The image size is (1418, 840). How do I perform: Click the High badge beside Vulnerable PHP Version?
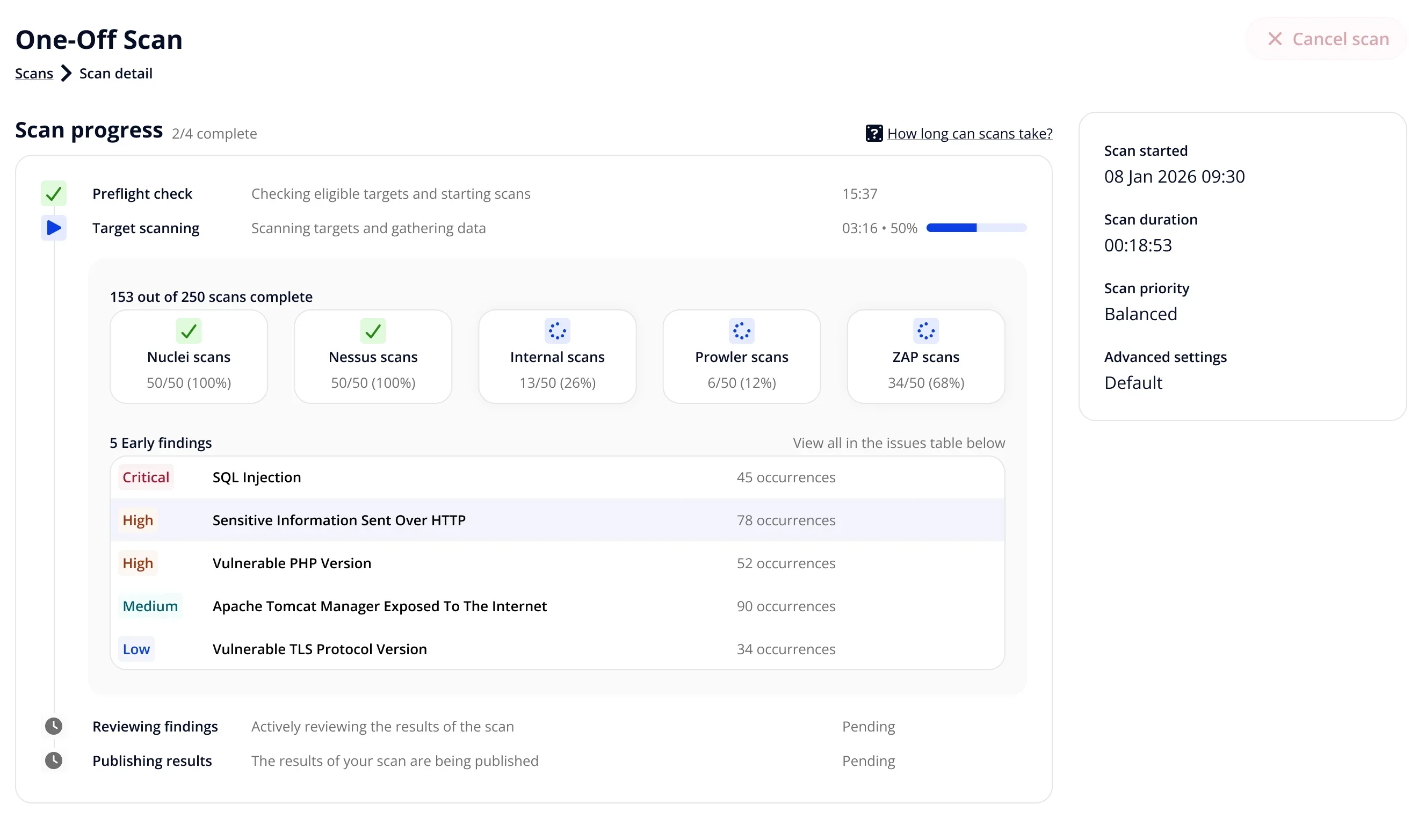click(x=138, y=564)
